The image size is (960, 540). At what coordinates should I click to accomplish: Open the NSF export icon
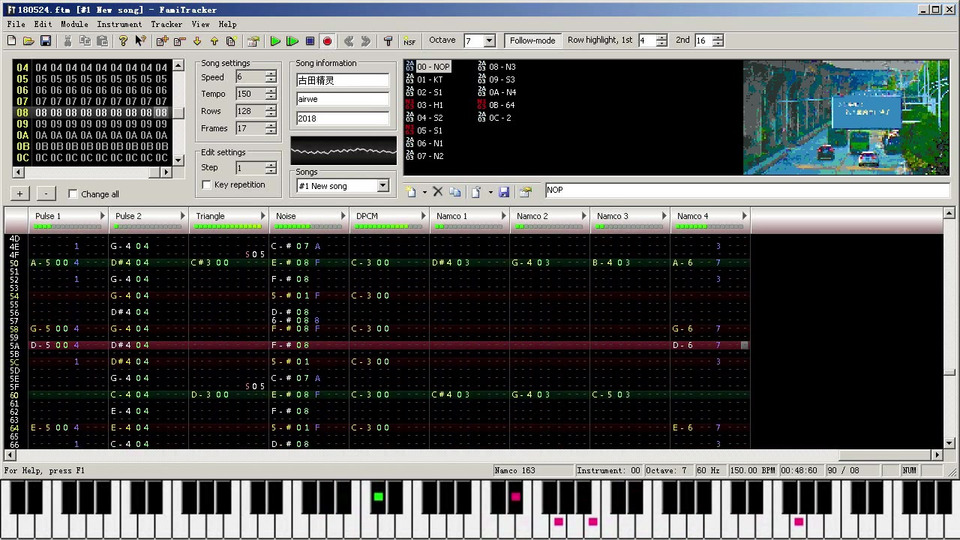[409, 41]
